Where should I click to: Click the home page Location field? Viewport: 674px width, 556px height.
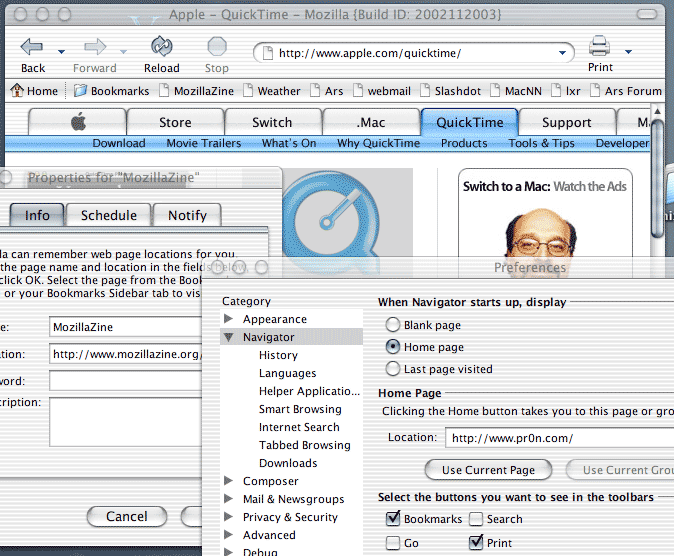[x=559, y=438]
